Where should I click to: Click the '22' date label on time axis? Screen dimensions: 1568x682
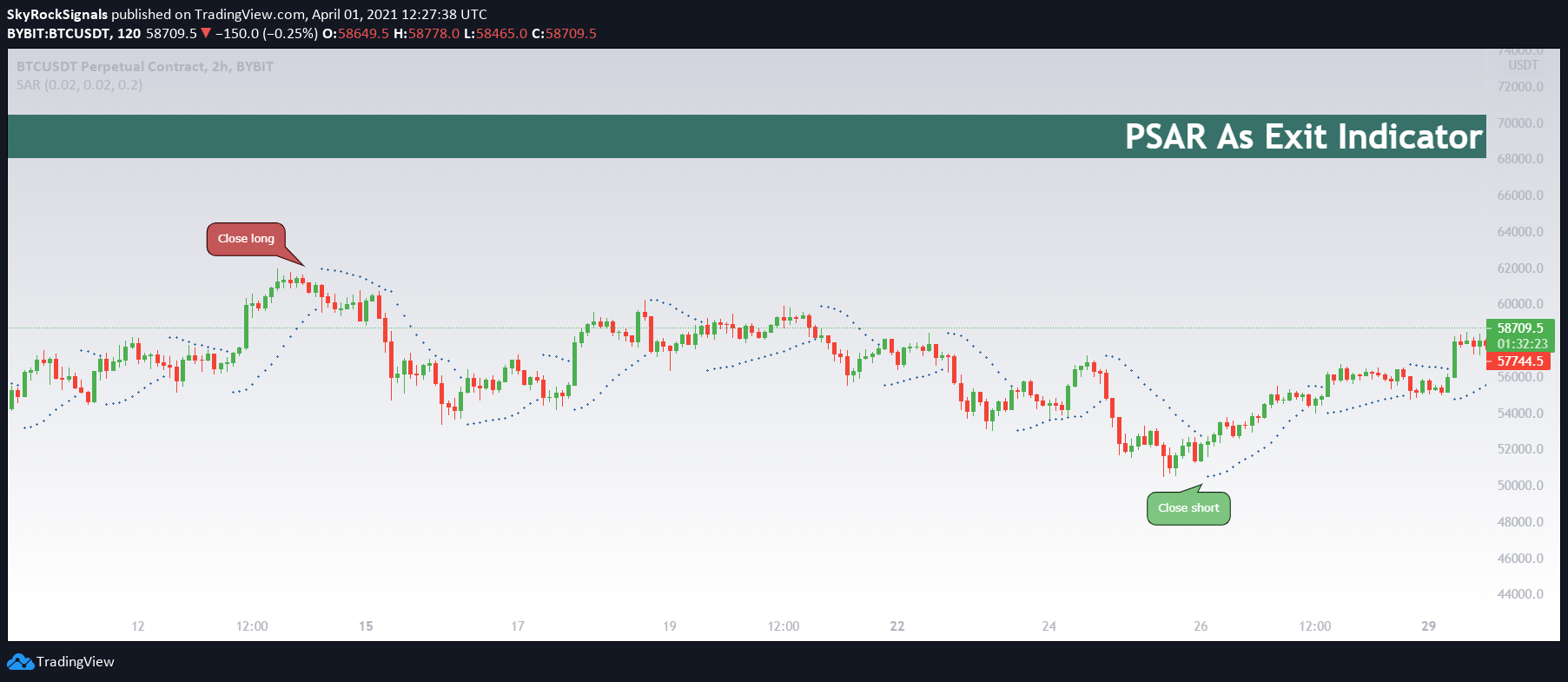897,626
